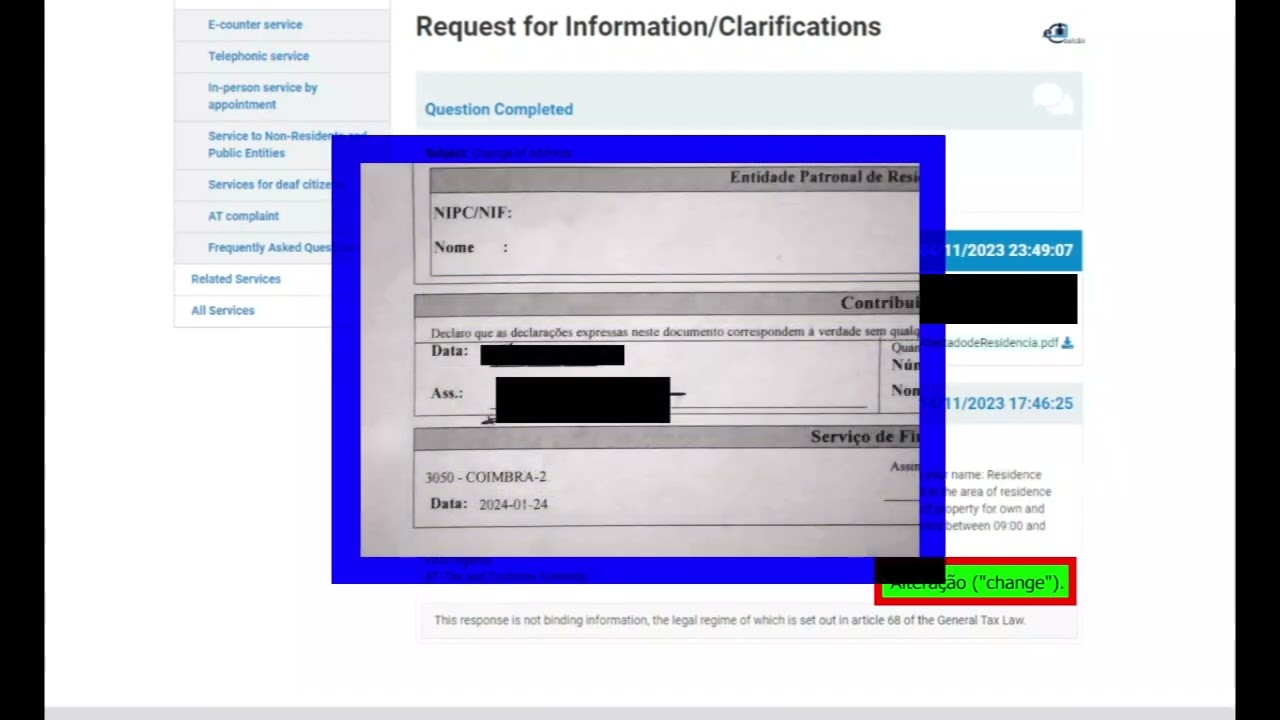Image resolution: width=1280 pixels, height=720 pixels.
Task: Open Services for deaf citizens link
Action: click(x=270, y=184)
